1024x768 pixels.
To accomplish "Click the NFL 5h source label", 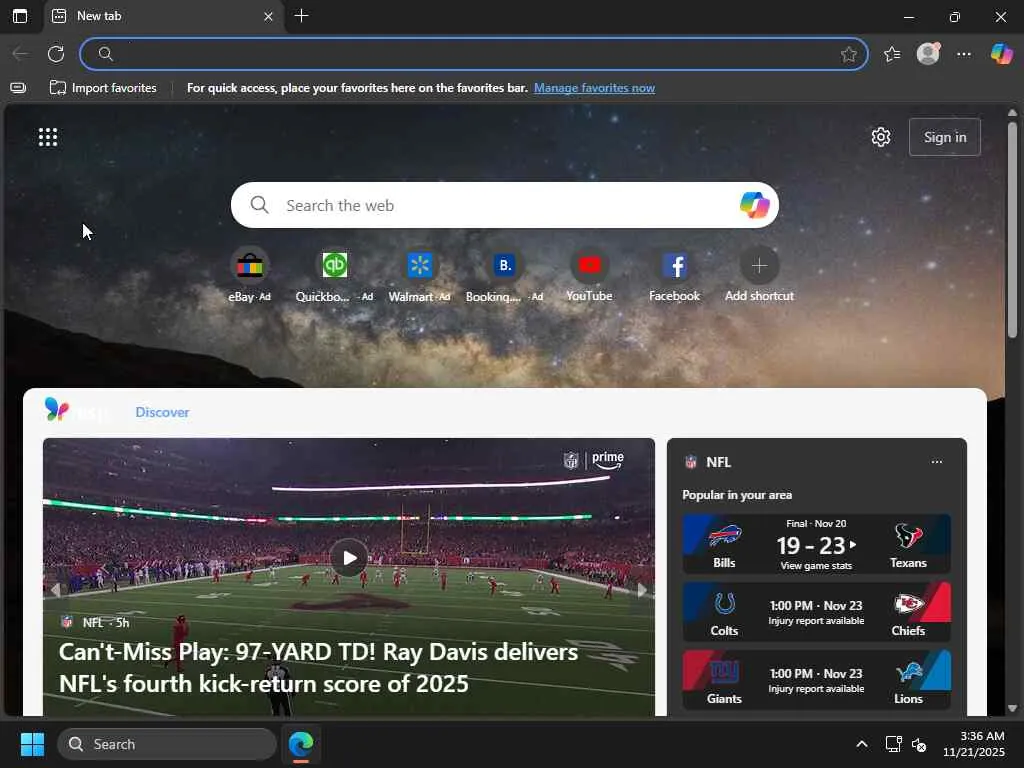I will [x=95, y=622].
